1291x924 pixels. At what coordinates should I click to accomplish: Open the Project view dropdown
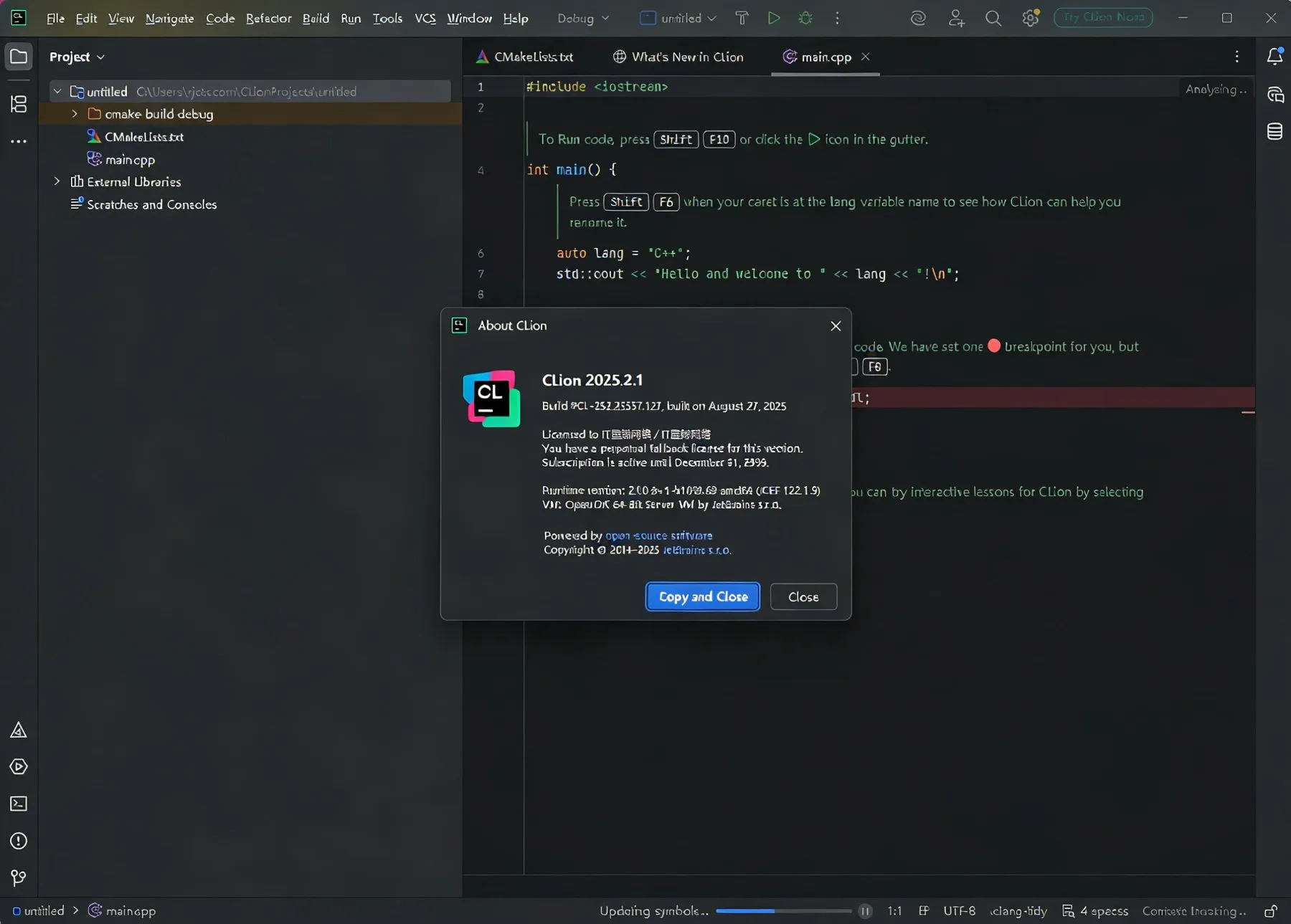[x=77, y=57]
